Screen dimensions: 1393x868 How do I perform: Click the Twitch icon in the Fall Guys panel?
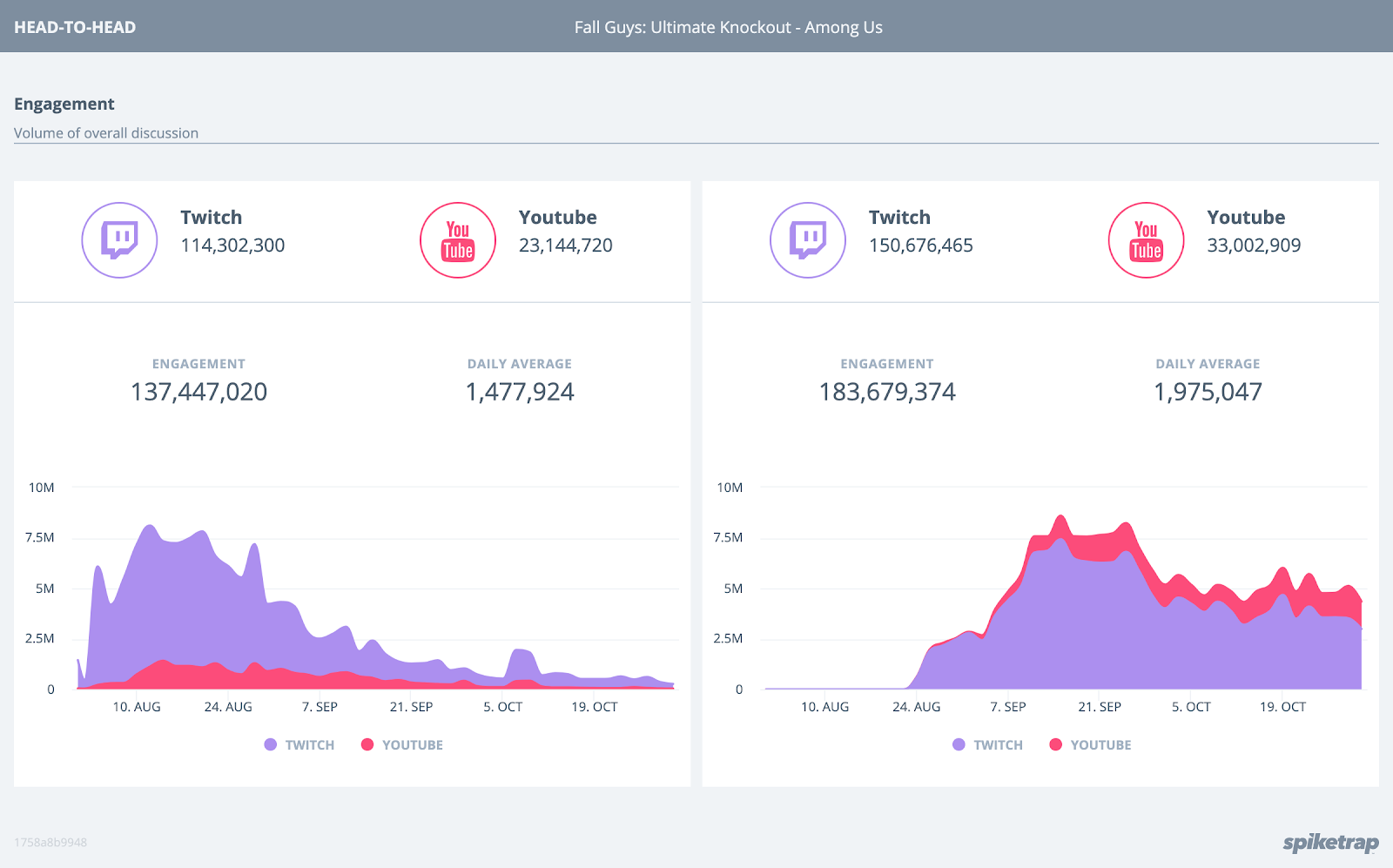tap(119, 240)
